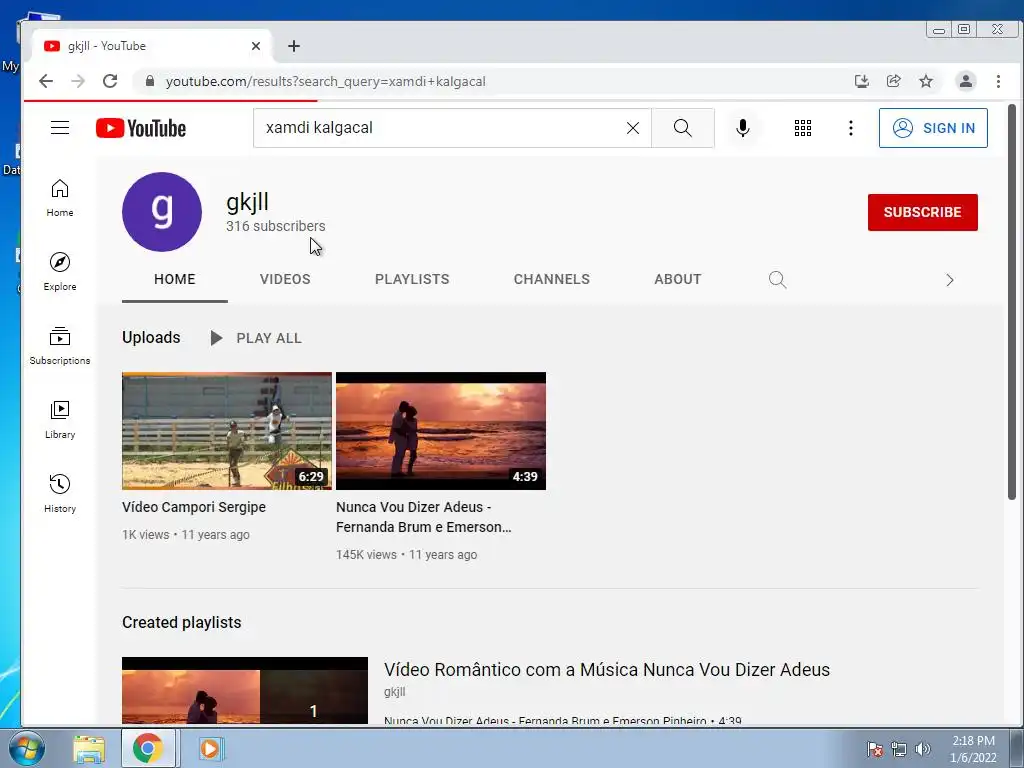Image resolution: width=1024 pixels, height=768 pixels.
Task: Switch to the VIDEOS tab
Action: (285, 280)
